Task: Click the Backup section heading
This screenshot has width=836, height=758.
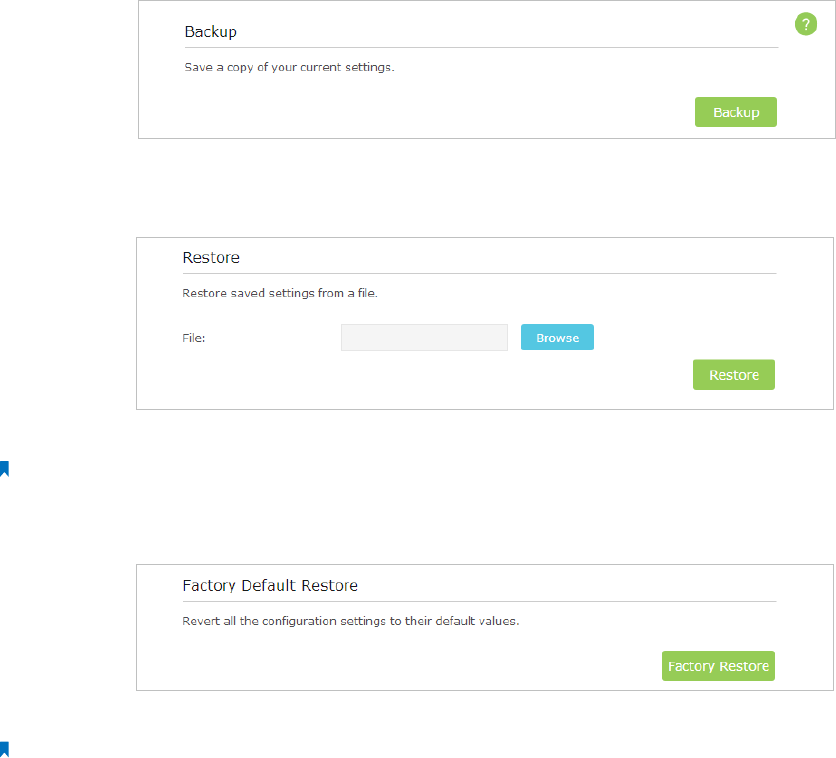Action: 210,32
